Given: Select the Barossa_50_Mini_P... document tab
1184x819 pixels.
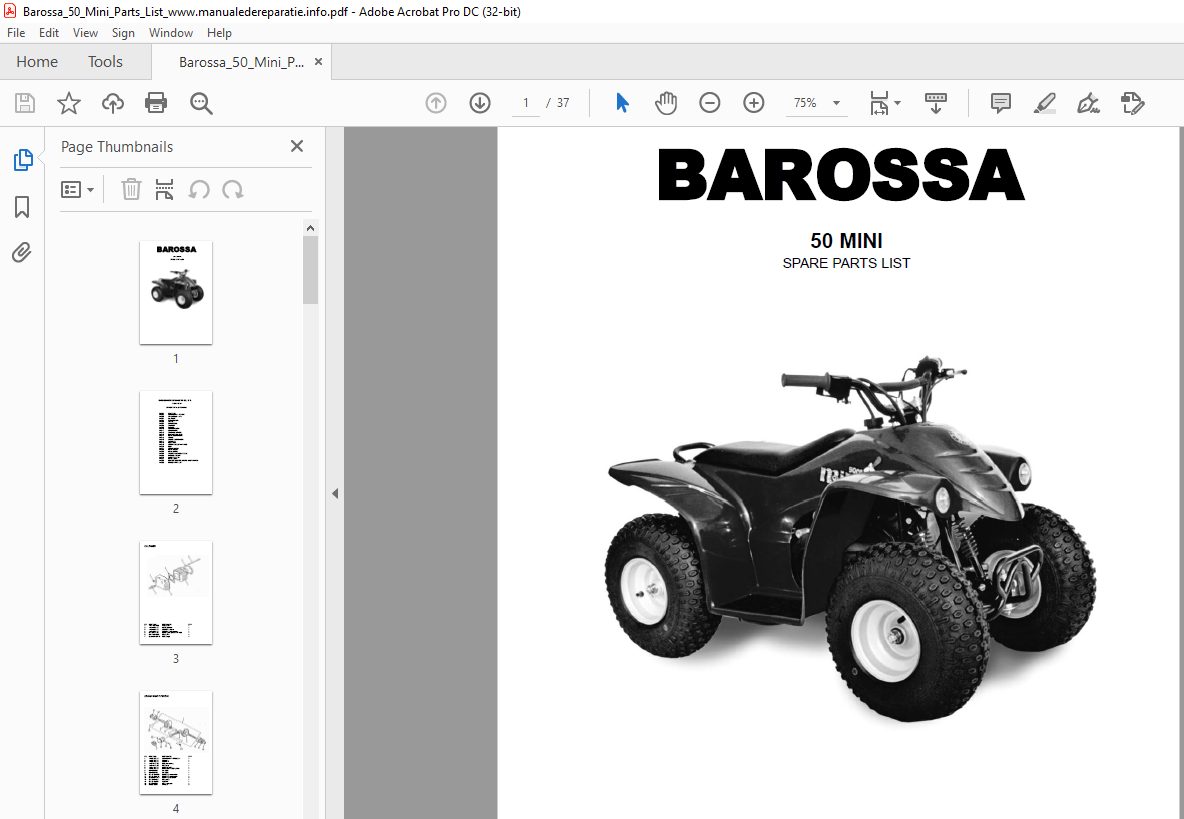Looking at the screenshot, I should (x=241, y=63).
